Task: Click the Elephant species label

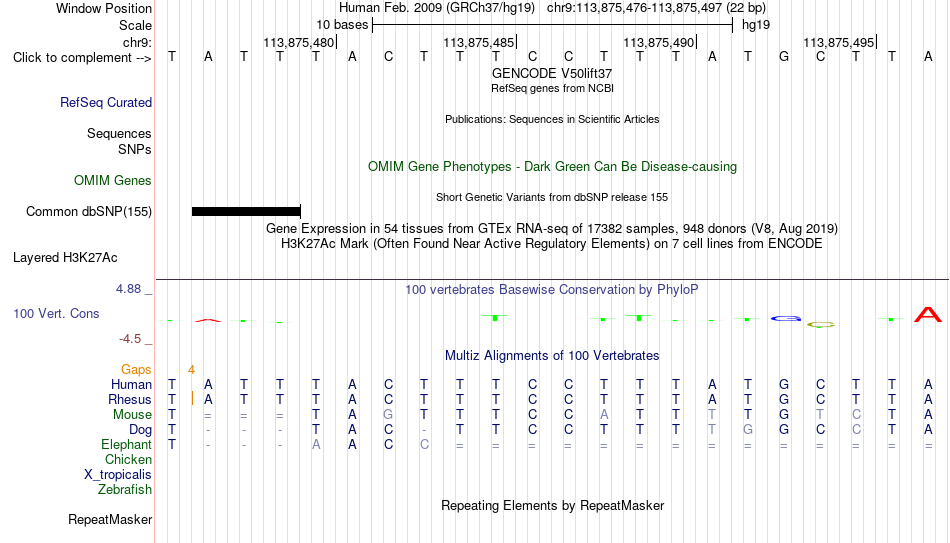Action: click(x=127, y=445)
